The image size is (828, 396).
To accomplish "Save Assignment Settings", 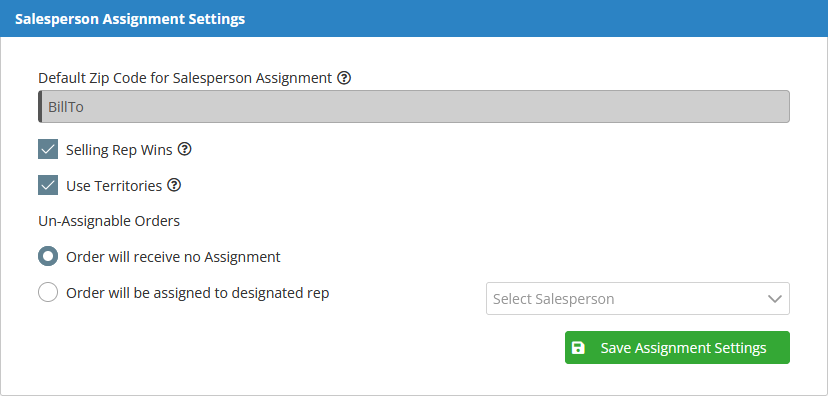I will point(678,347).
